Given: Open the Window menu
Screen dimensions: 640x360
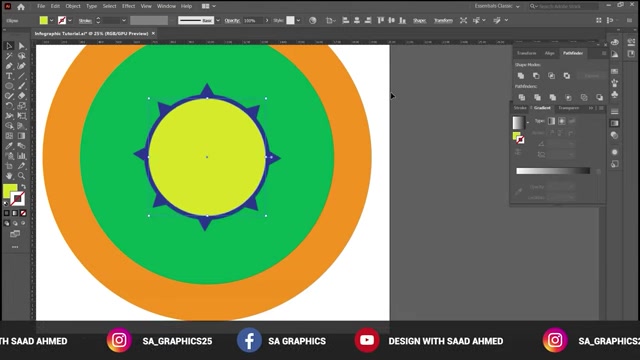Looking at the screenshot, I should pyautogui.click(x=166, y=6).
